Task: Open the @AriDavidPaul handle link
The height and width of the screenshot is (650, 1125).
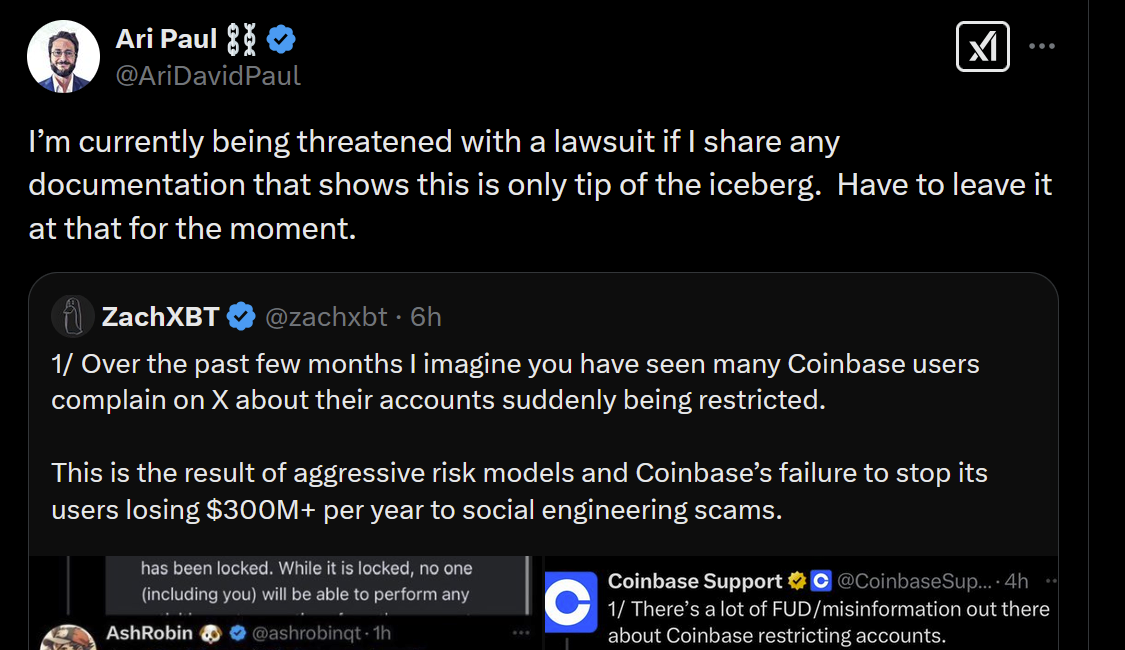Action: click(208, 76)
